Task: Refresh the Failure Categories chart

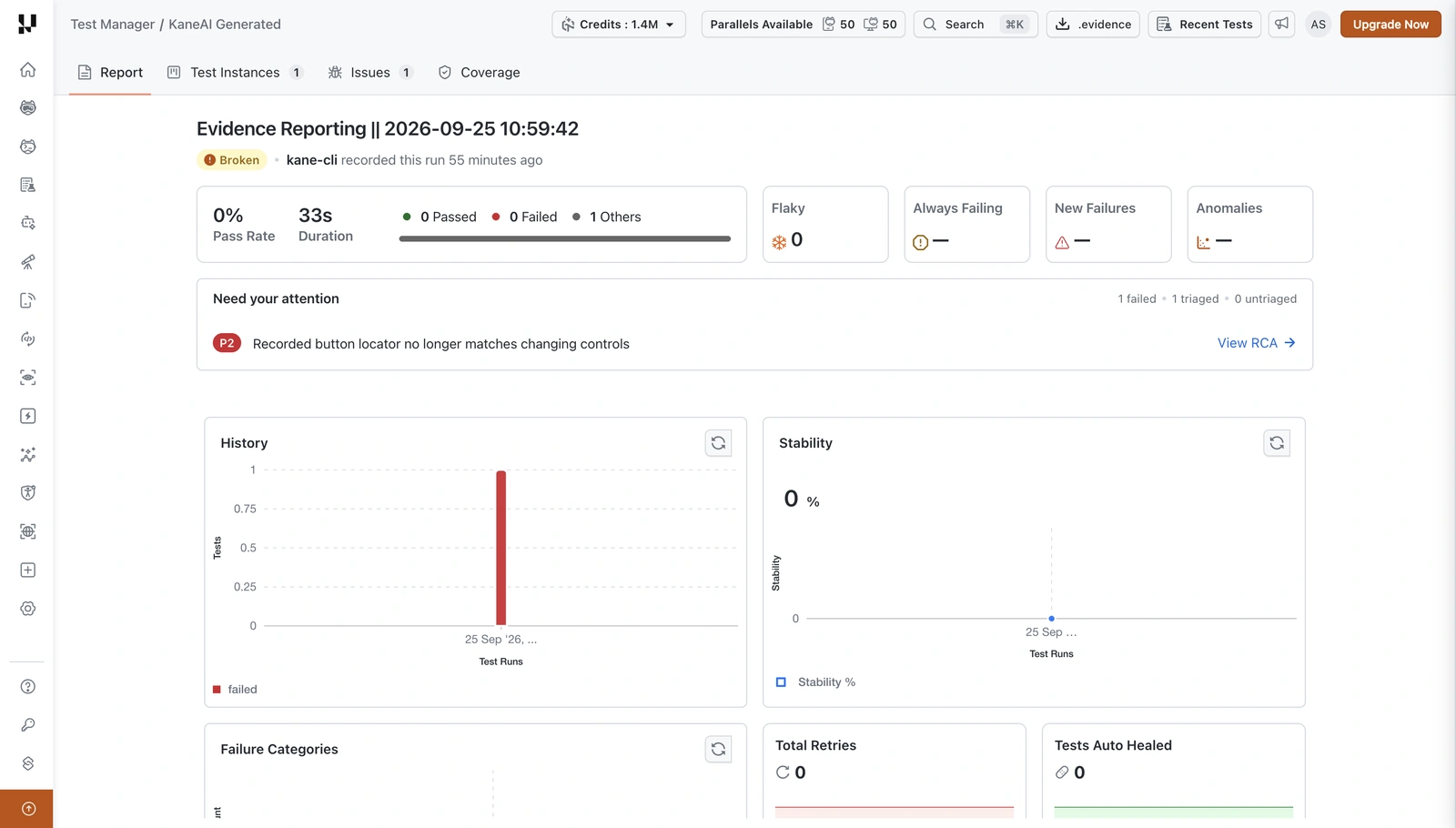Action: (x=718, y=749)
